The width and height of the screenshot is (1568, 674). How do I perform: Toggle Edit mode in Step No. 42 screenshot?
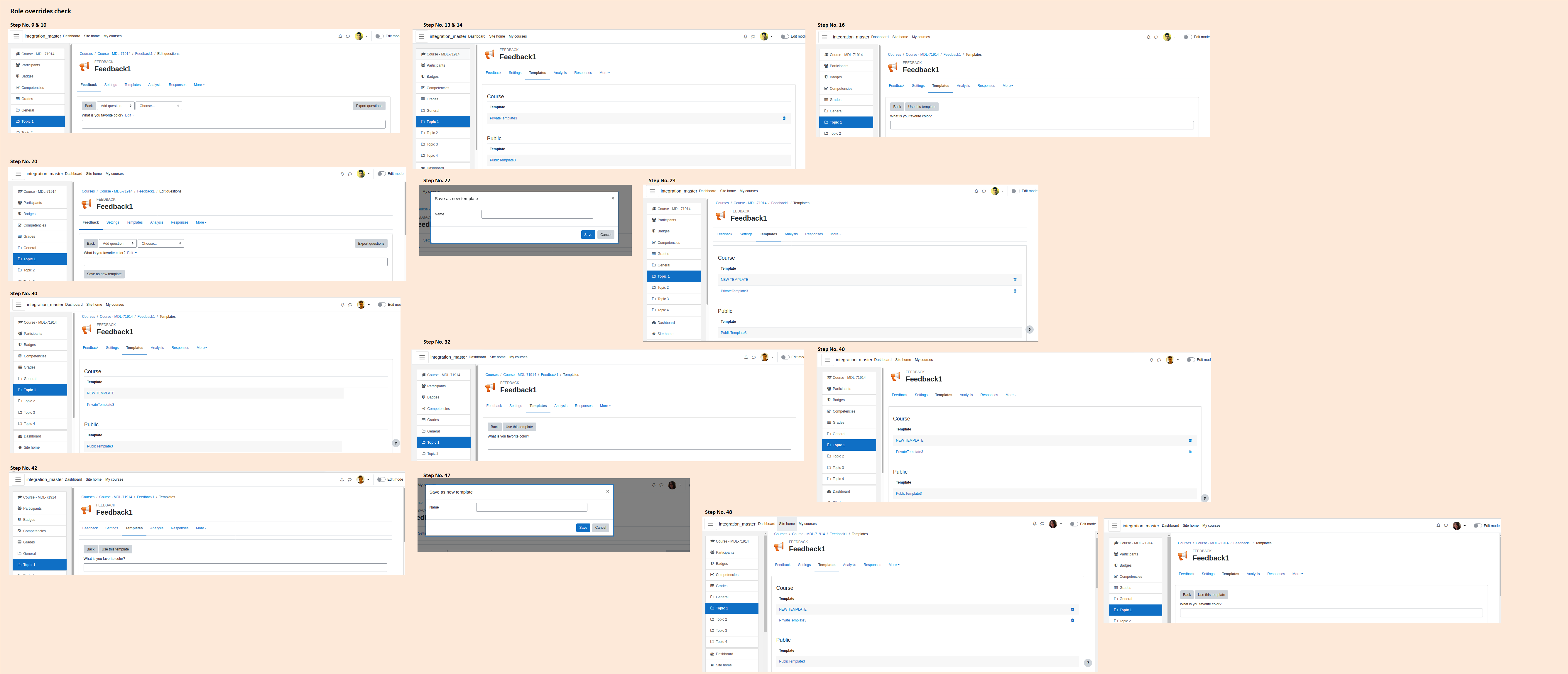[x=381, y=479]
